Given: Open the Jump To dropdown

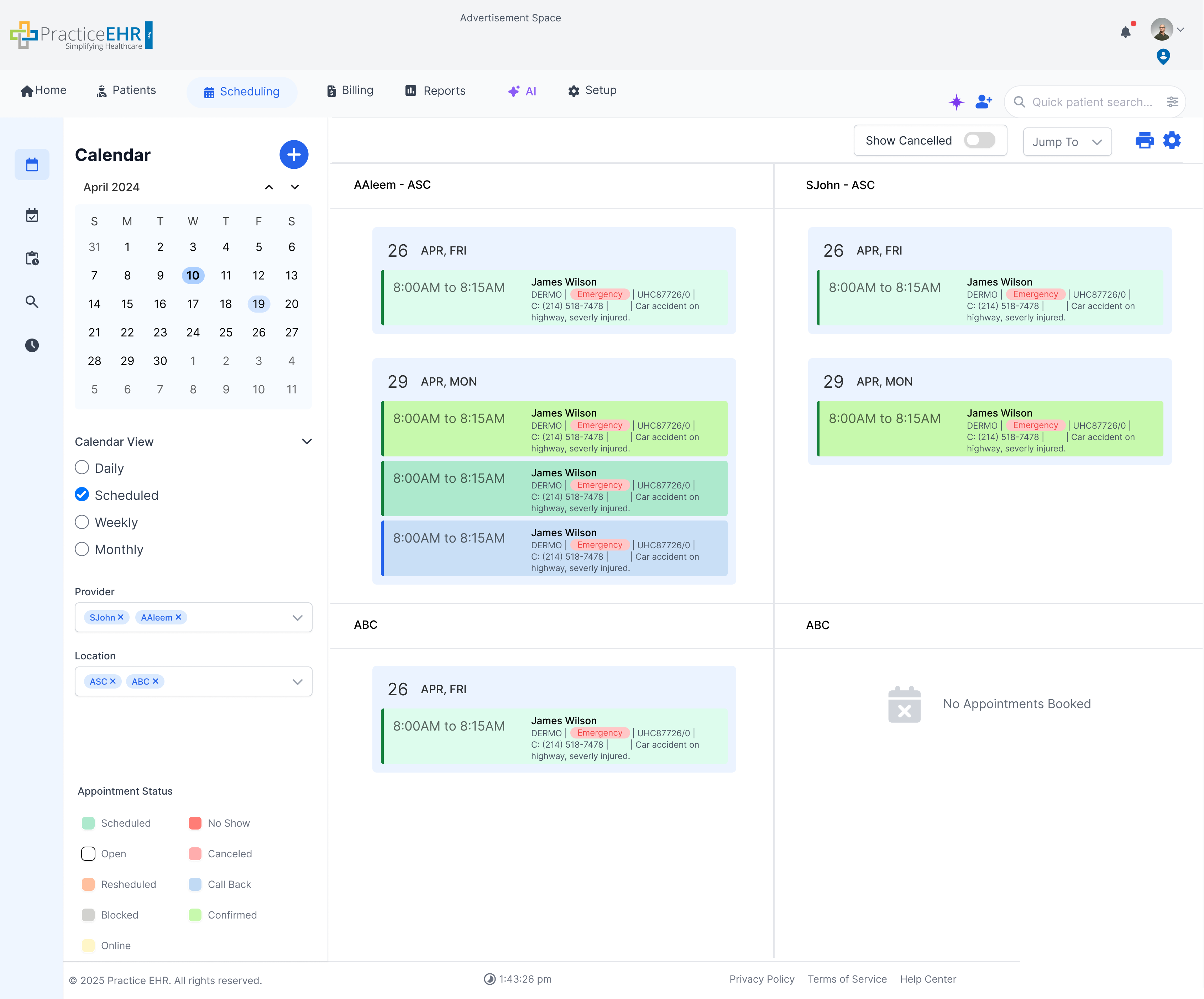Looking at the screenshot, I should [1067, 142].
